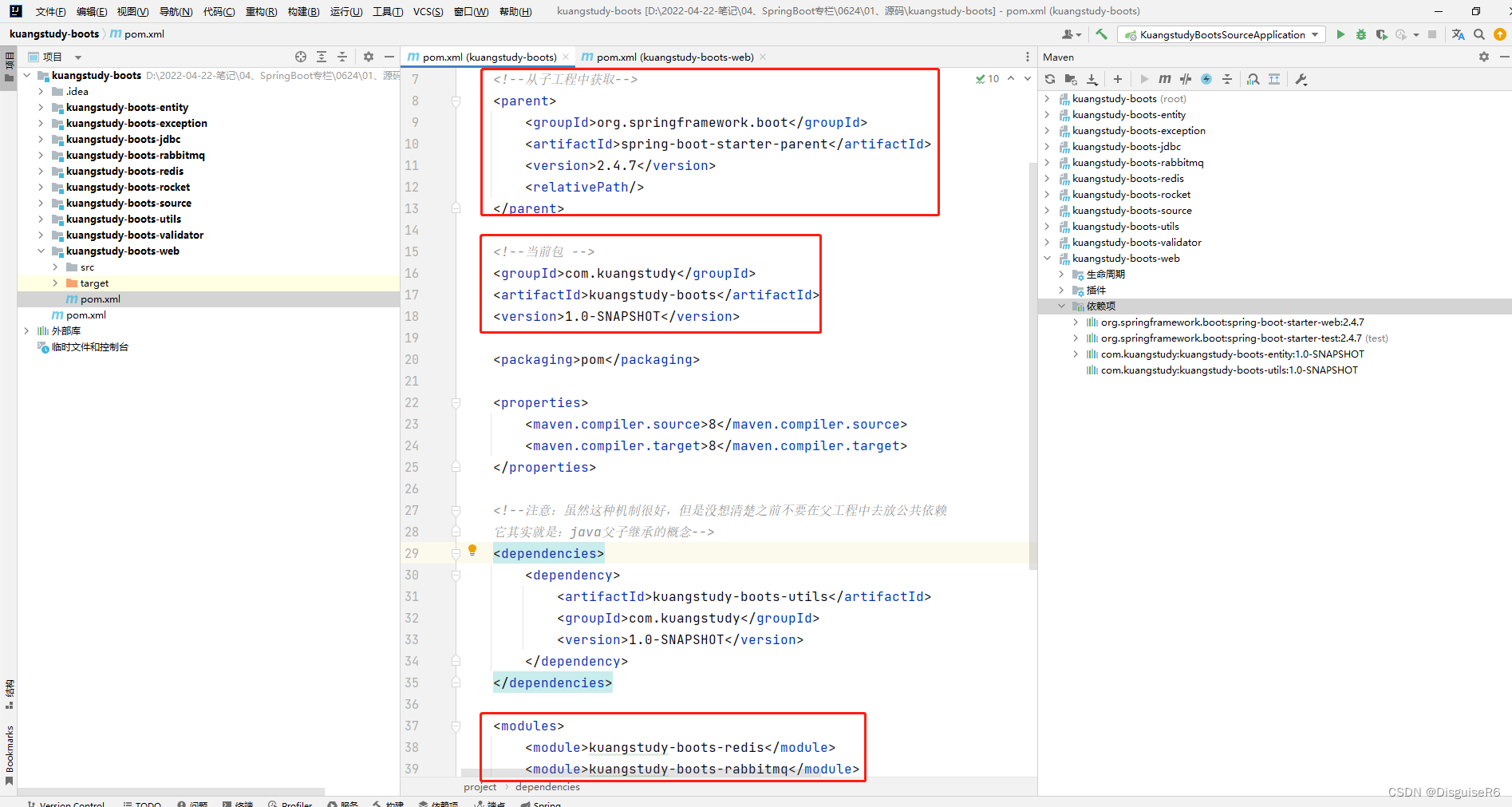Select pom.xml (kuangstudy-boots) tab
This screenshot has height=807, width=1512.
point(488,57)
